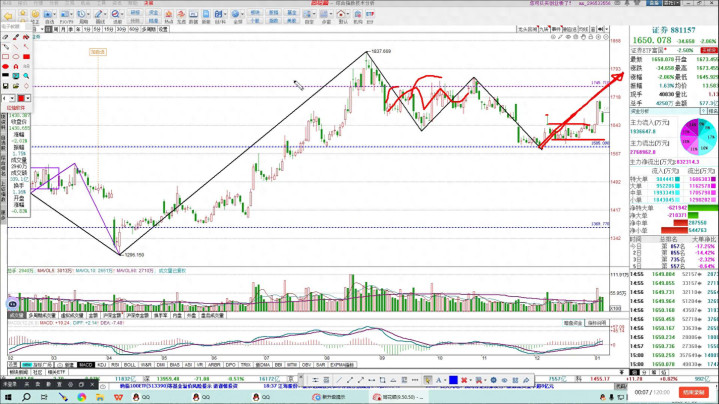The width and height of the screenshot is (719, 404).
Task: Choose the magnifier tool in drawing palette
Action: pos(26,76)
